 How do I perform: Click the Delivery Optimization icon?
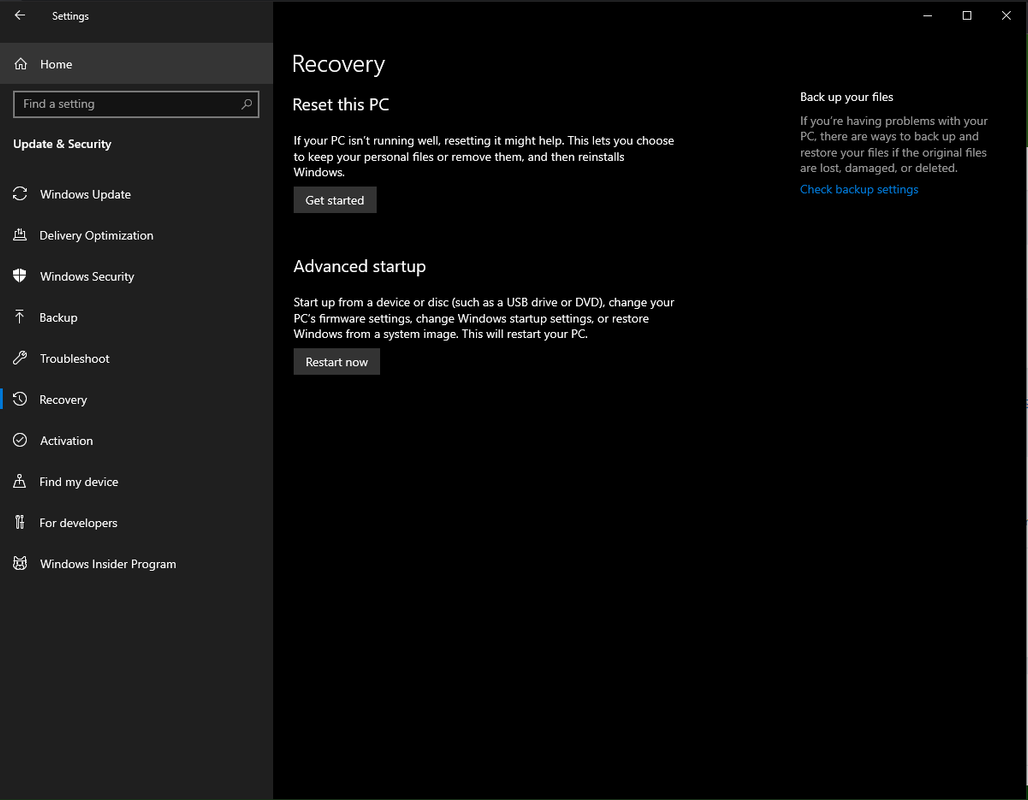(x=20, y=235)
